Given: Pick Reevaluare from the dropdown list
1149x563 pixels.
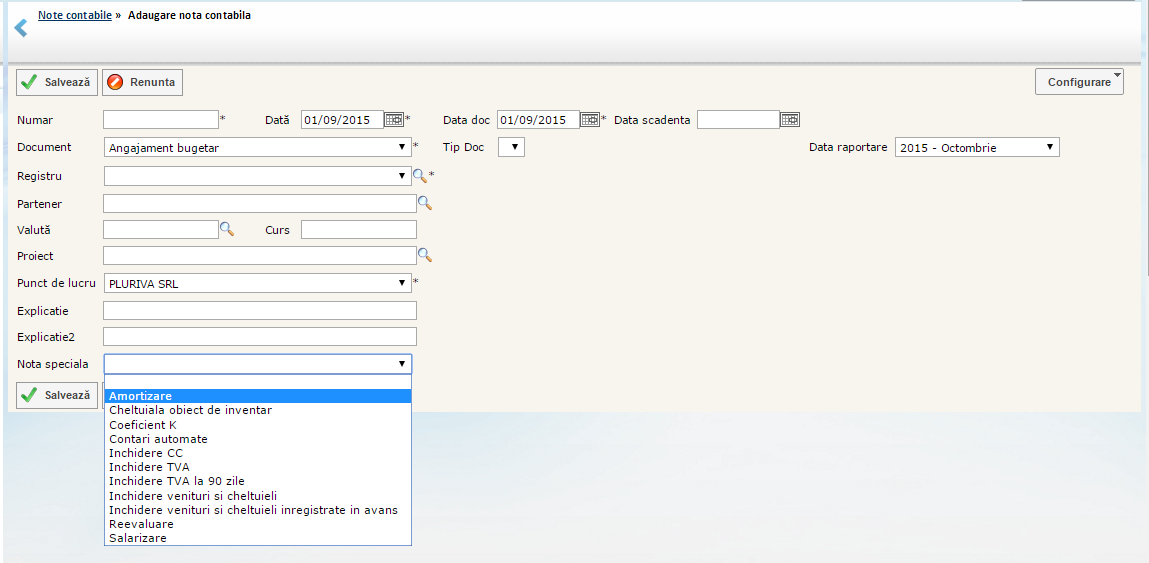Looking at the screenshot, I should pyautogui.click(x=141, y=524).
